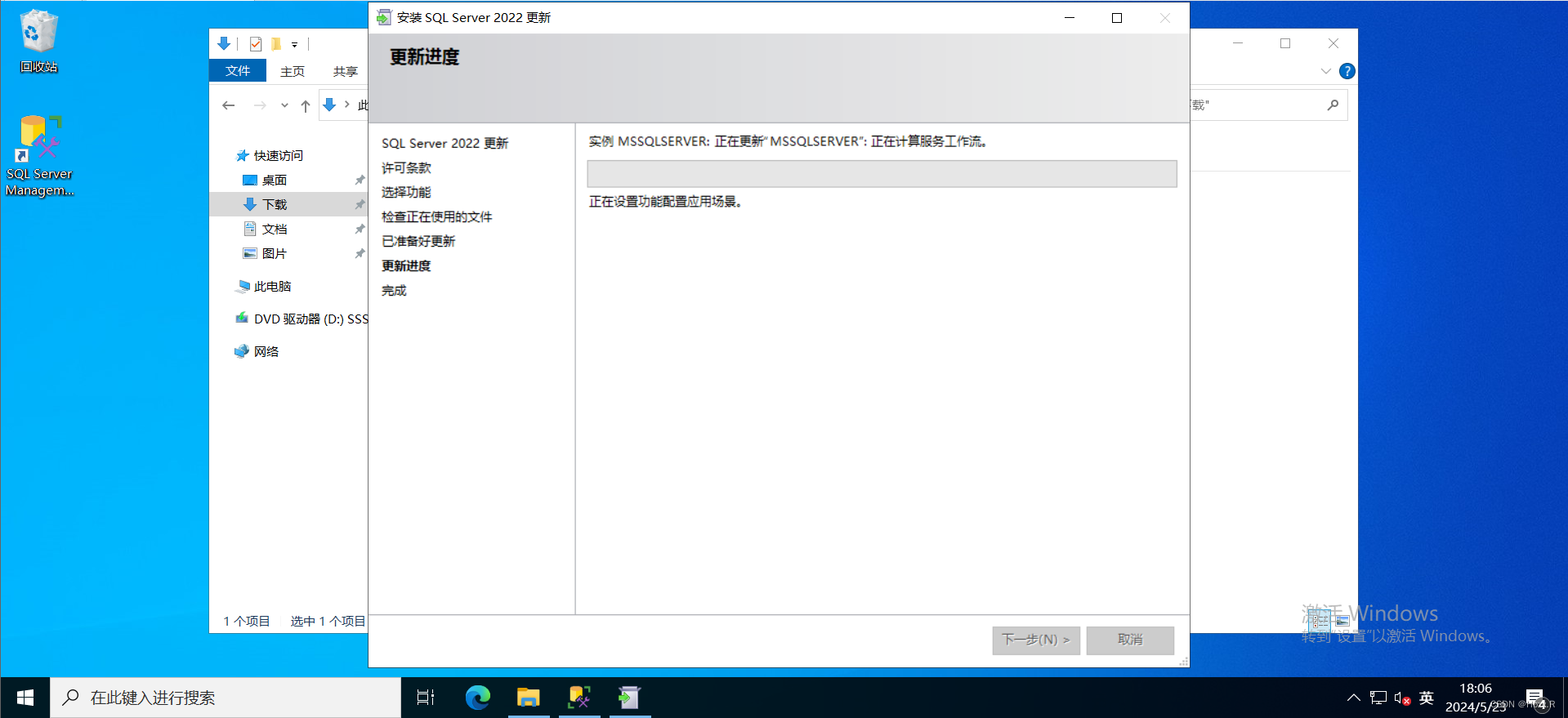The width and height of the screenshot is (1568, 718).
Task: Go up one folder level in Explorer
Action: point(306,105)
